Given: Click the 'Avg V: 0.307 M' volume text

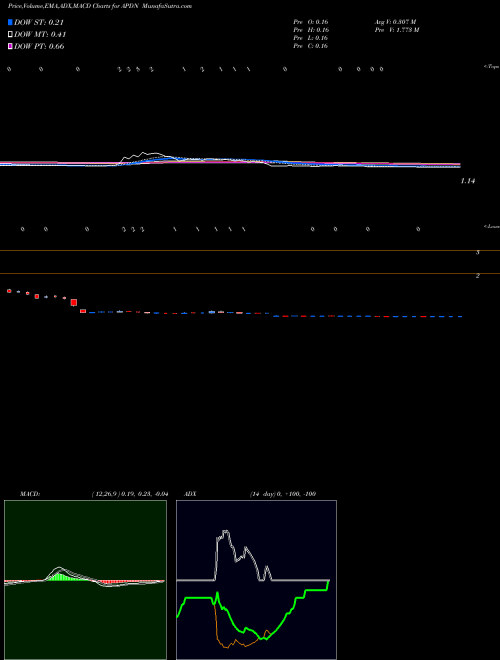Looking at the screenshot, I should coord(396,22).
